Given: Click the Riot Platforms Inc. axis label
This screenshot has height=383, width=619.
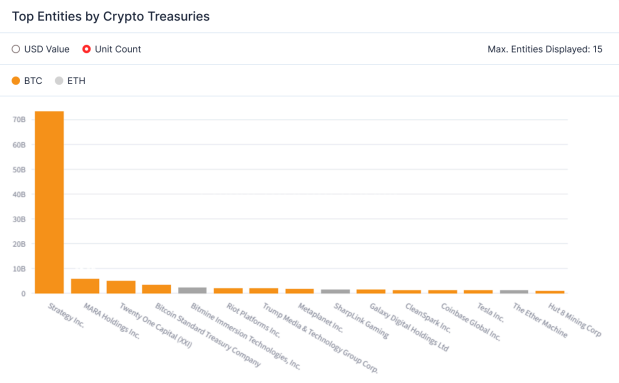Looking at the screenshot, I should click(253, 320).
